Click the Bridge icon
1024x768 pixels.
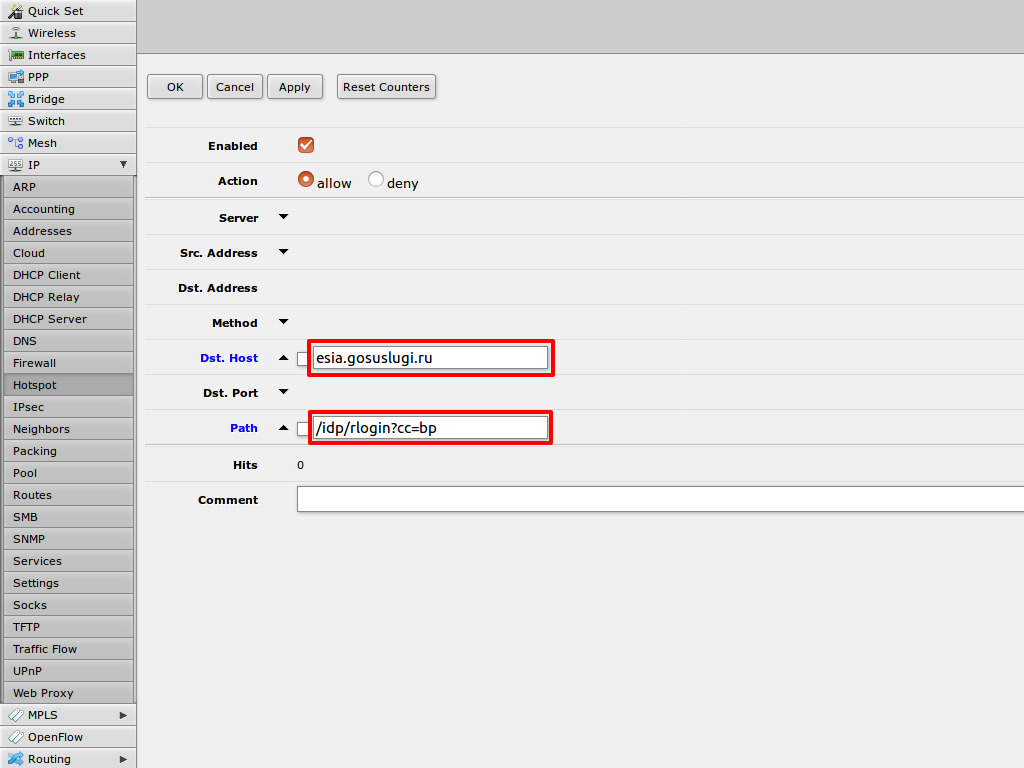coord(15,99)
